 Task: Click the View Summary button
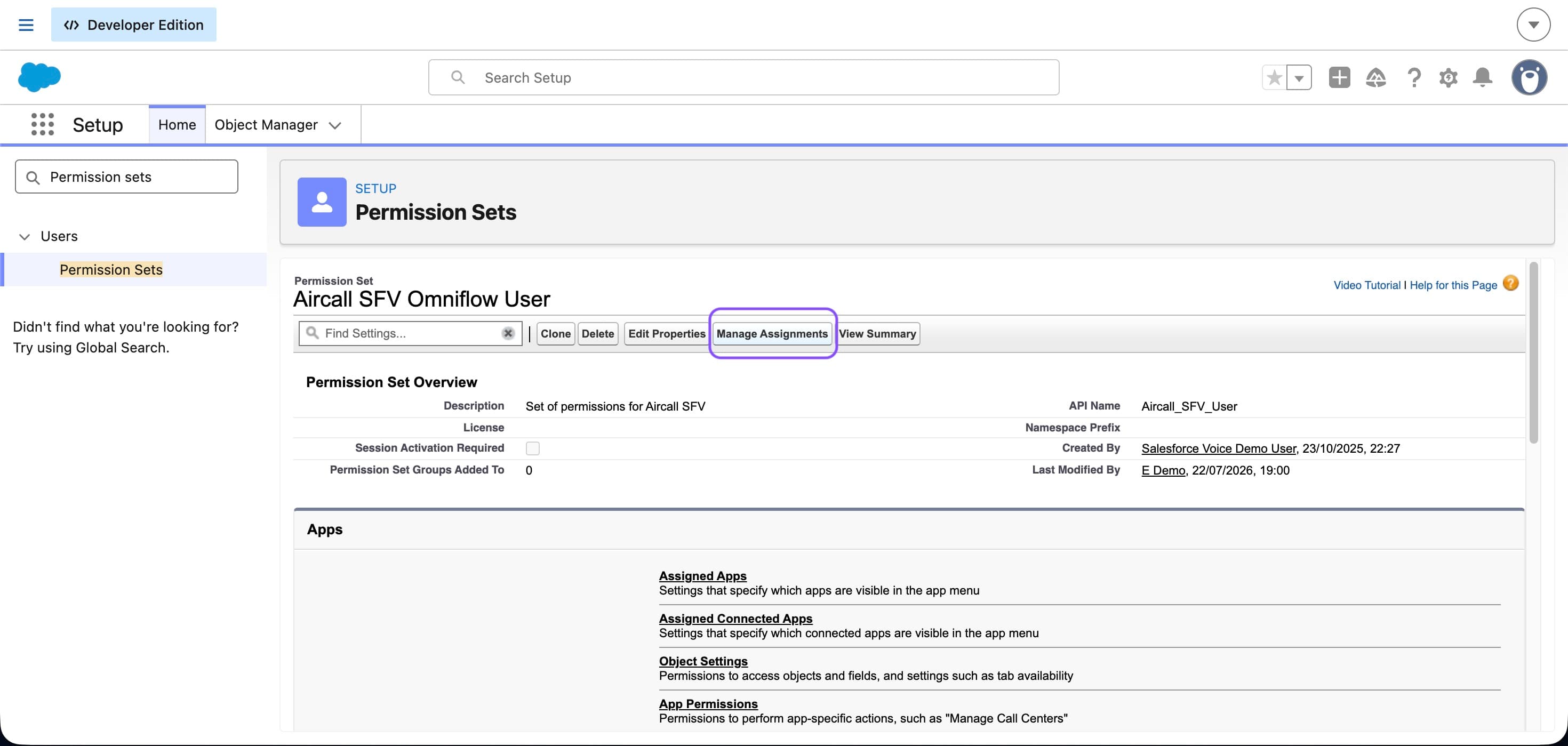[877, 333]
